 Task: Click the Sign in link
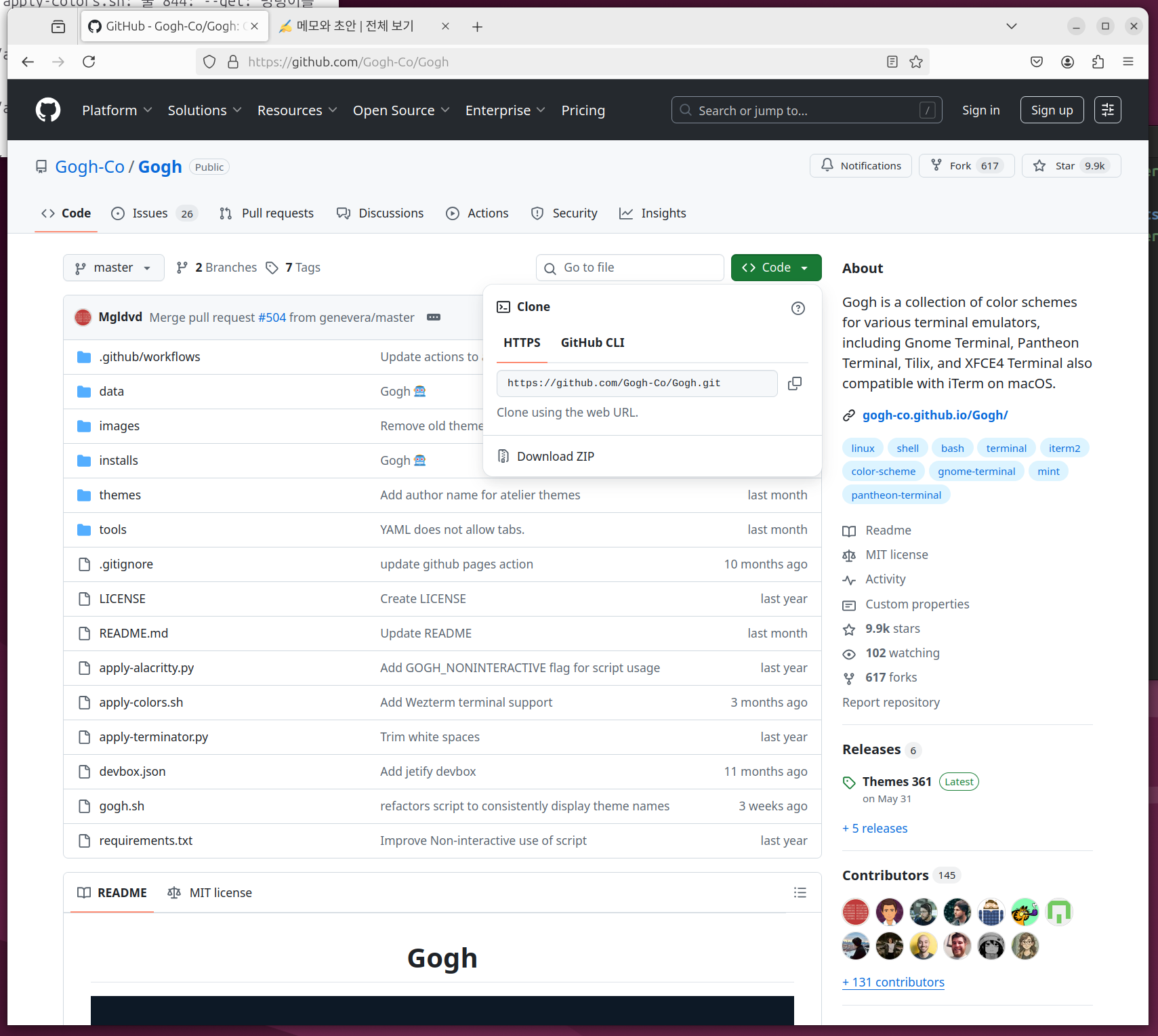click(x=981, y=110)
